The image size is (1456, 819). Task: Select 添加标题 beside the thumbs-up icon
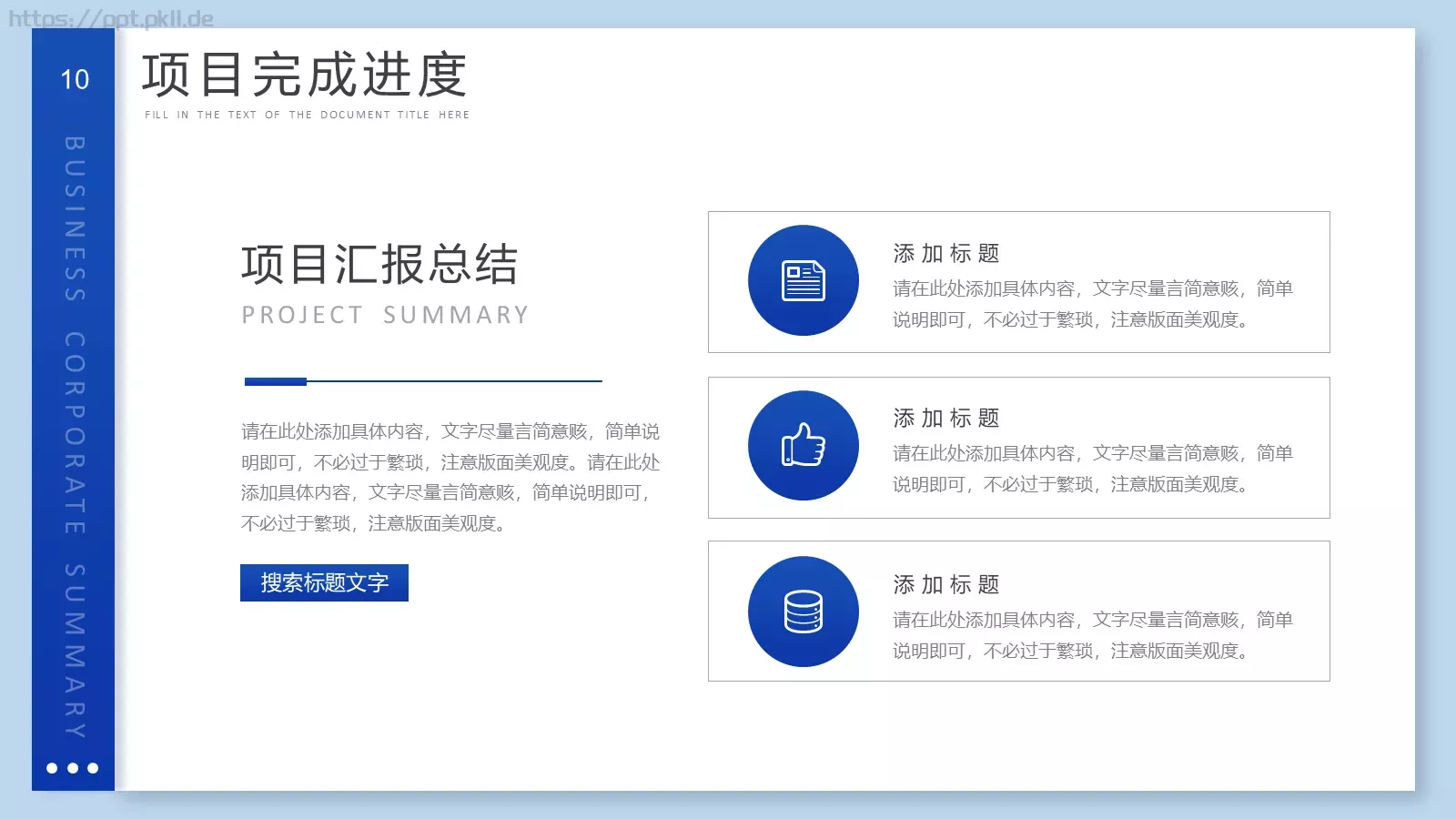tap(946, 418)
